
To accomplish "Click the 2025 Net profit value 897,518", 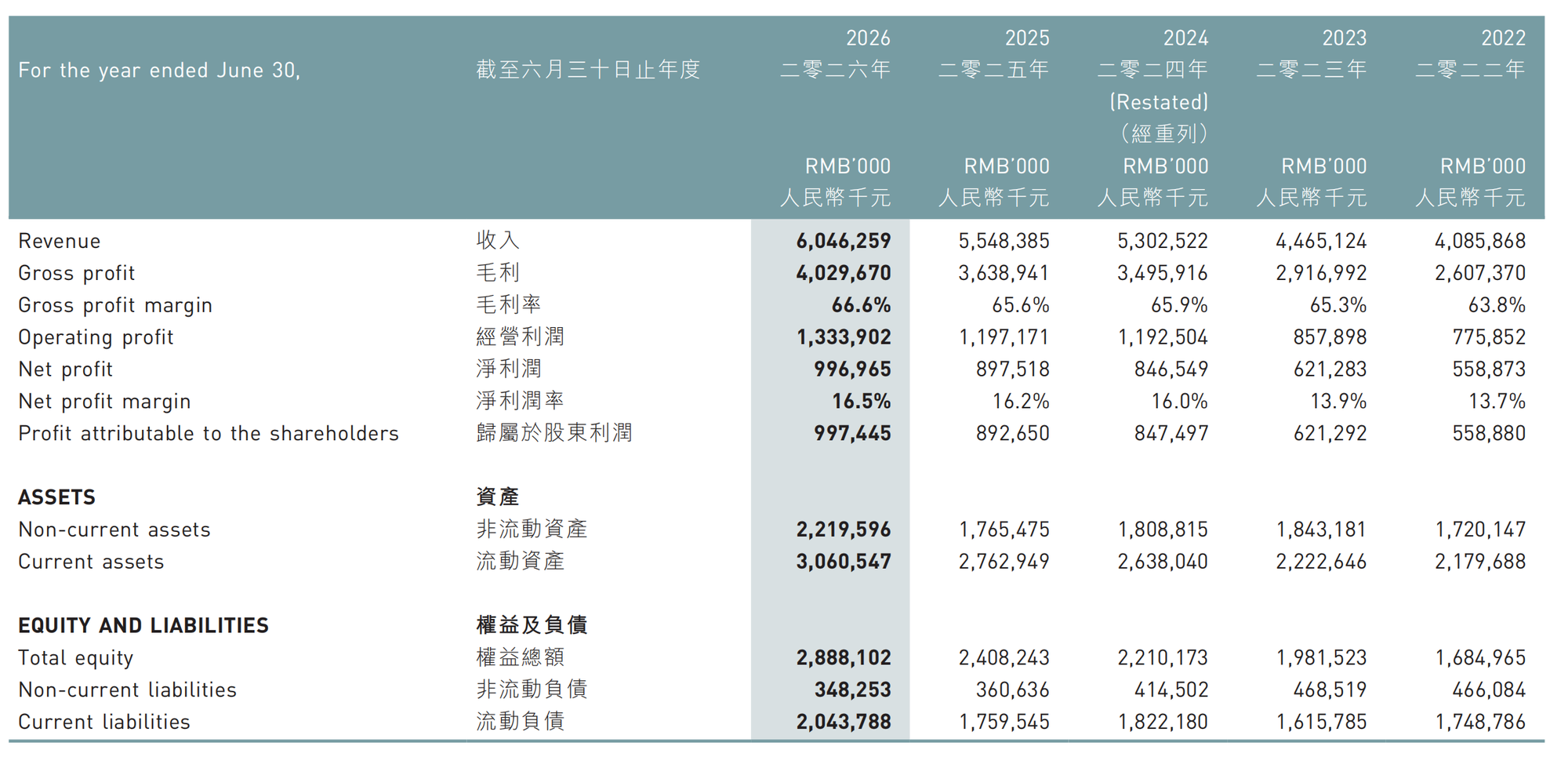I will pyautogui.click(x=1012, y=369).
